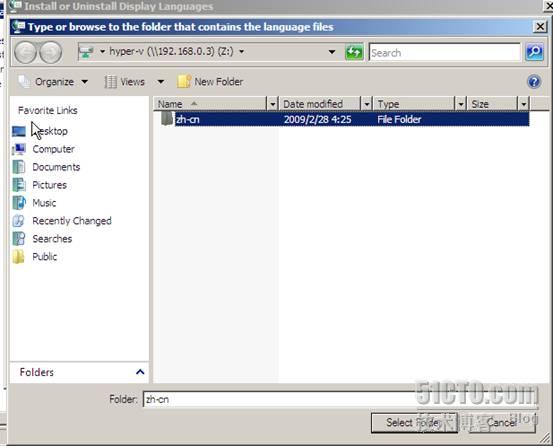This screenshot has width=553, height=446.
Task: Click the Back navigation arrow button
Action: (25, 53)
